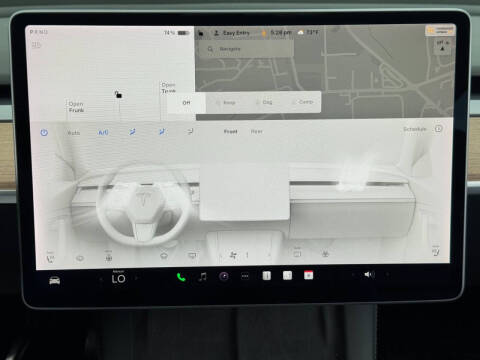
Task: Open the three-dot app launcher
Action: [x=245, y=276]
